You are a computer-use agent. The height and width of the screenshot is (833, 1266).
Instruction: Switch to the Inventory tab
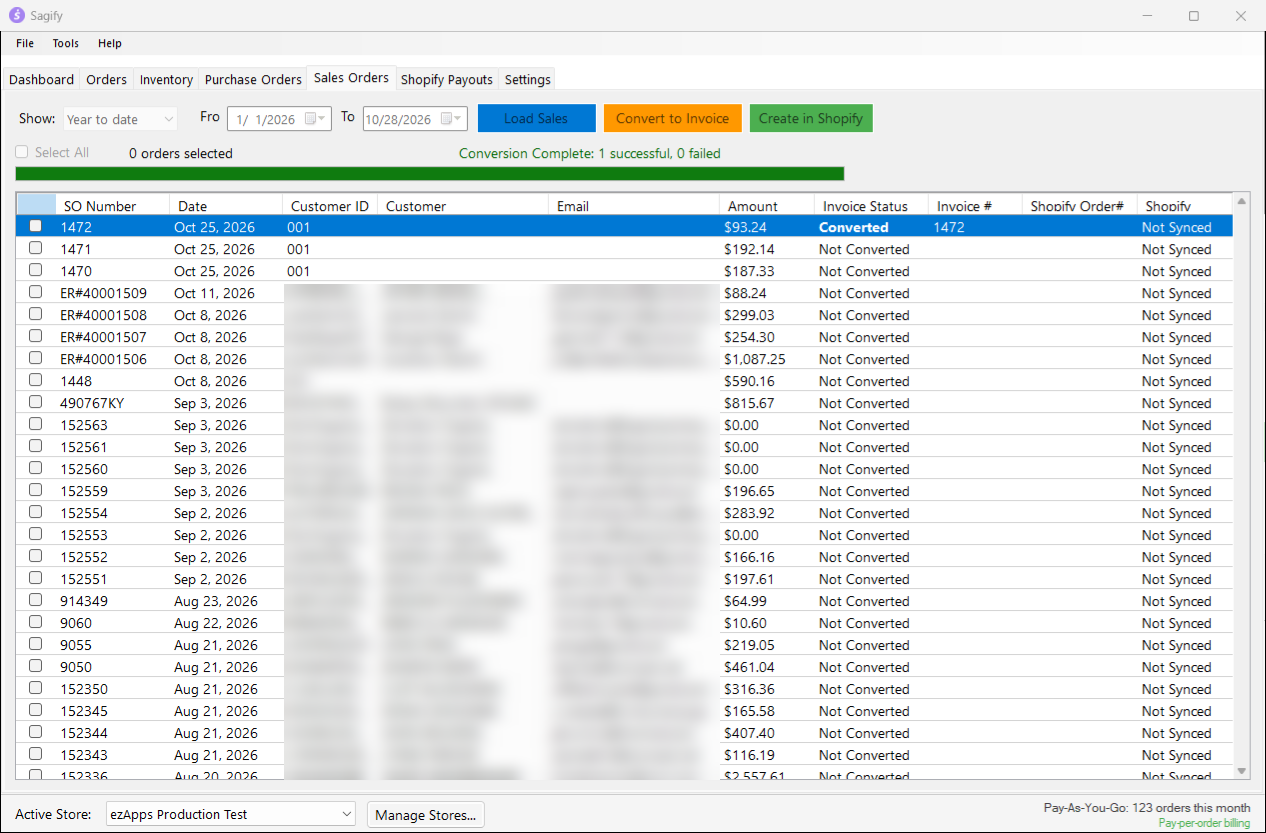[167, 79]
